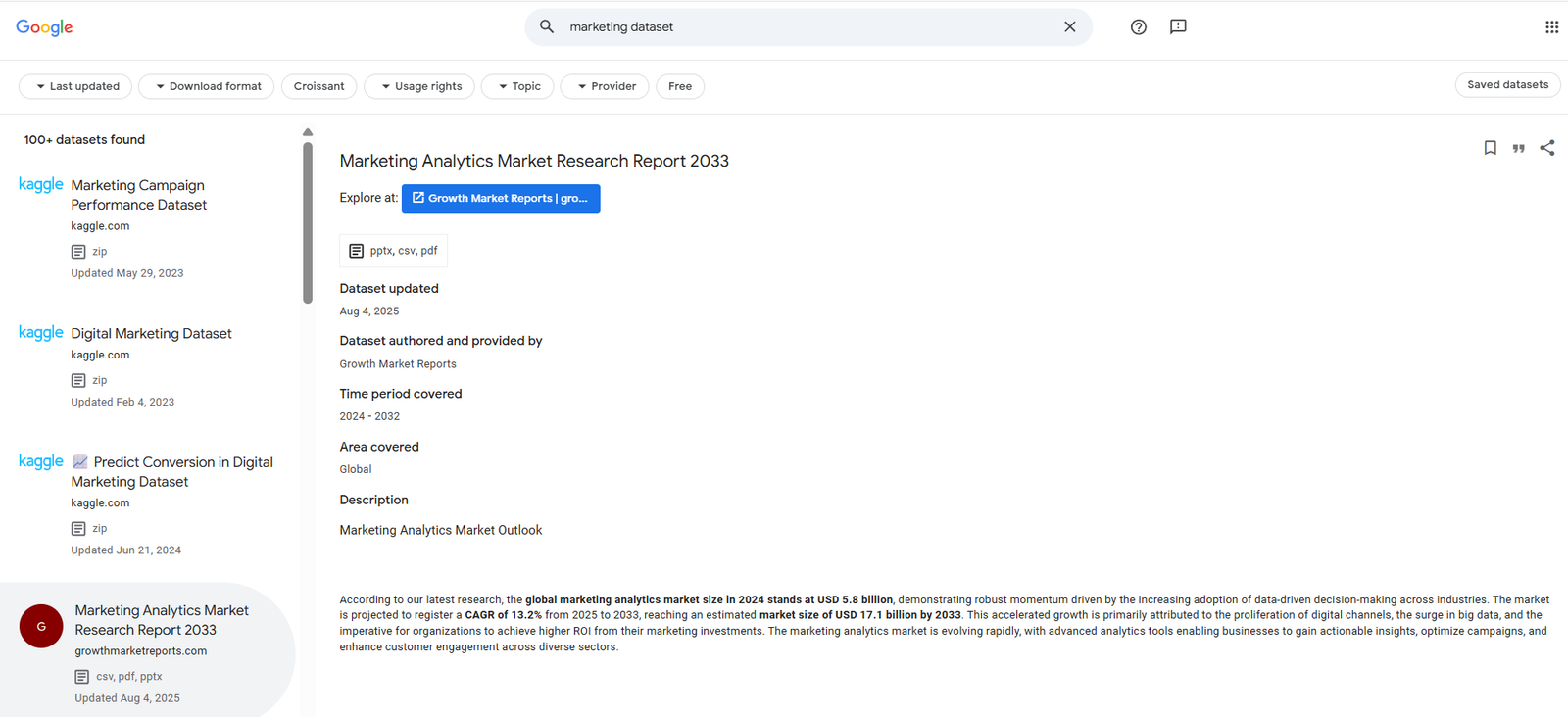Click into the marketing dataset search field
Screen dimensions: 1568x717
coord(808,27)
